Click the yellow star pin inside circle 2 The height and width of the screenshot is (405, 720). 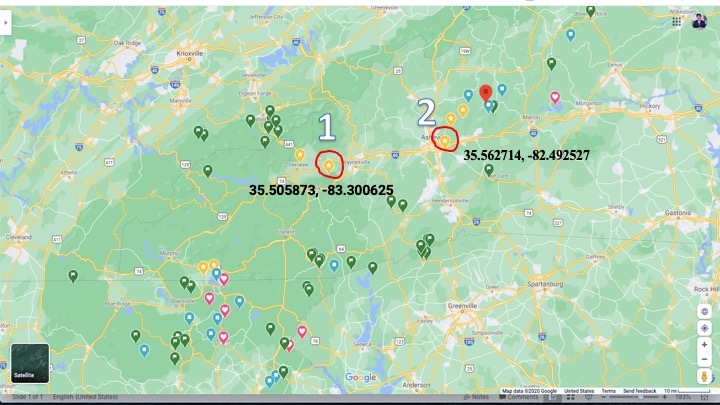[x=445, y=141]
